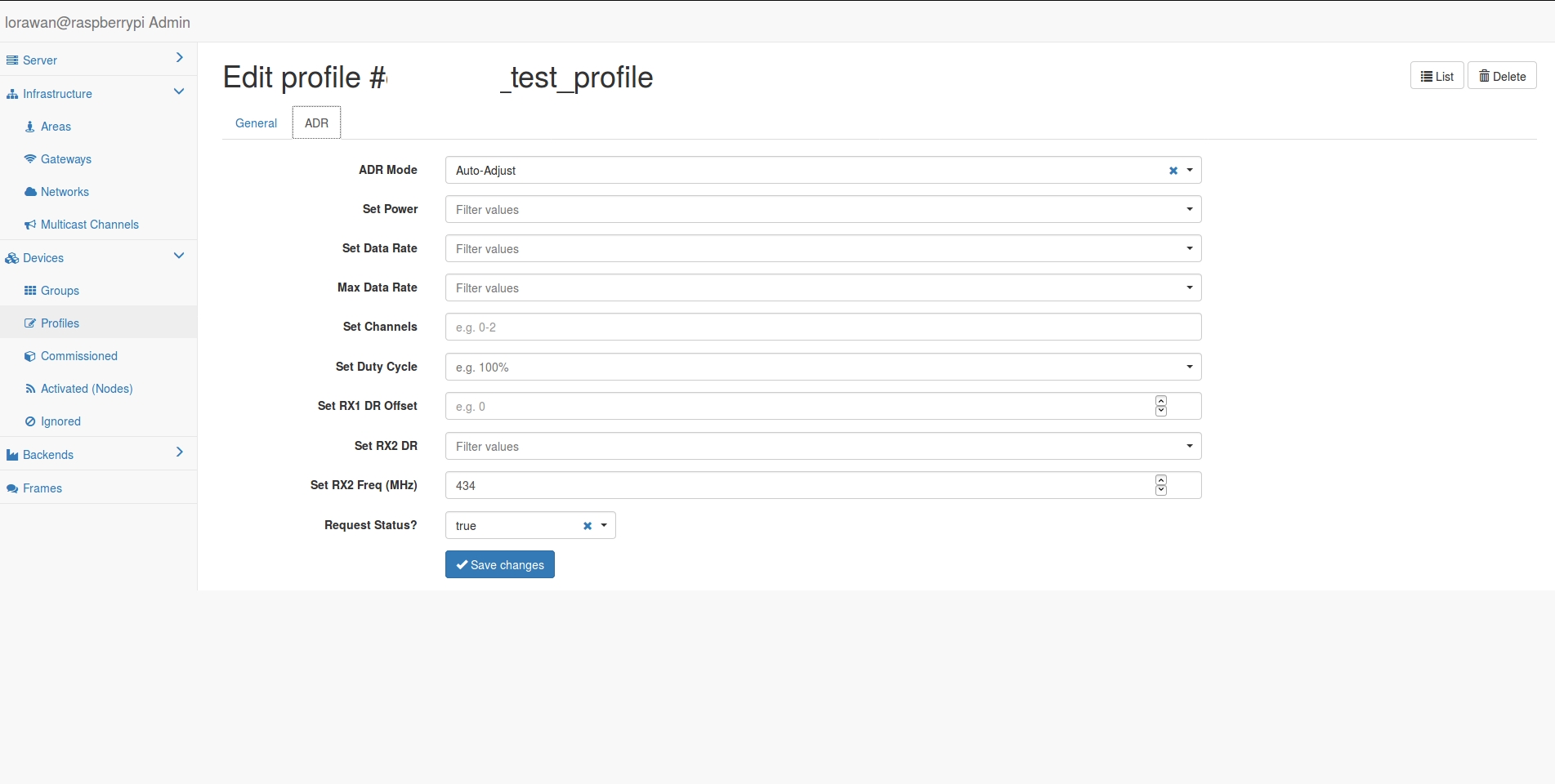Expand the Infrastructure section chevron
This screenshot has width=1555, height=784.
click(x=178, y=91)
